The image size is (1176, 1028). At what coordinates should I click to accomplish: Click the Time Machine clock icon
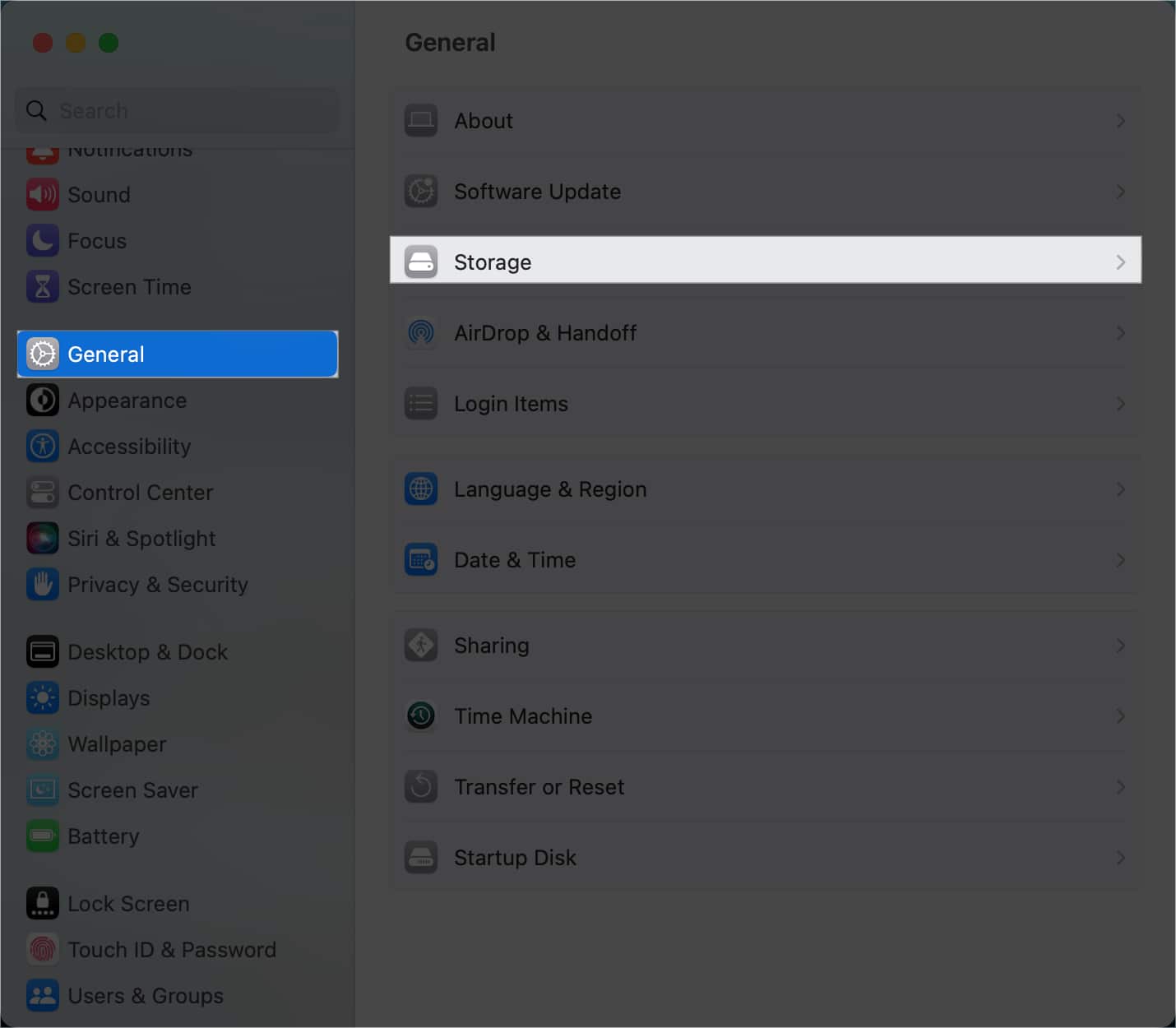click(421, 716)
